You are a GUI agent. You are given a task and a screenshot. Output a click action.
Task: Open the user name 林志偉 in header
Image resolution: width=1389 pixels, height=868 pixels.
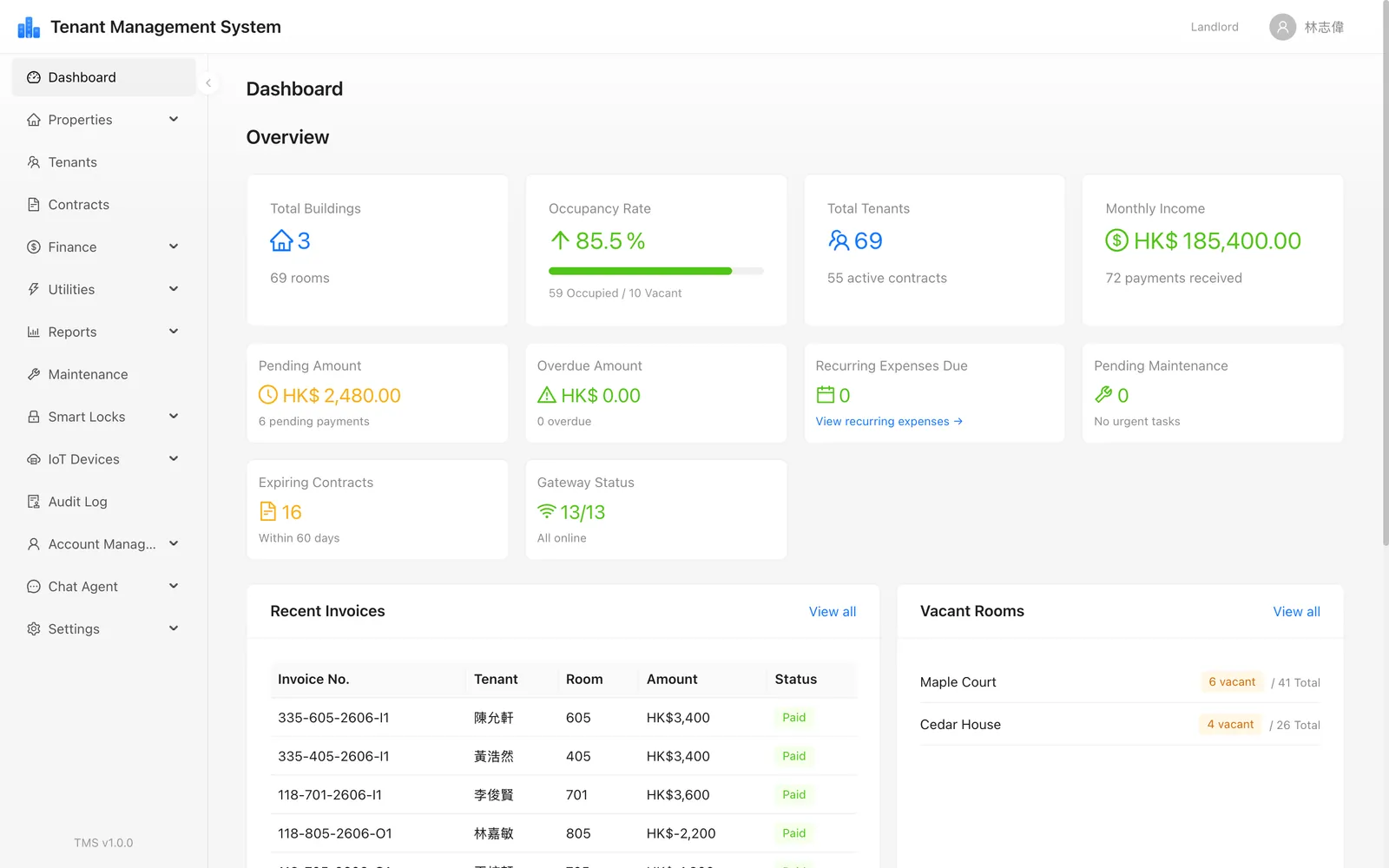click(x=1324, y=27)
